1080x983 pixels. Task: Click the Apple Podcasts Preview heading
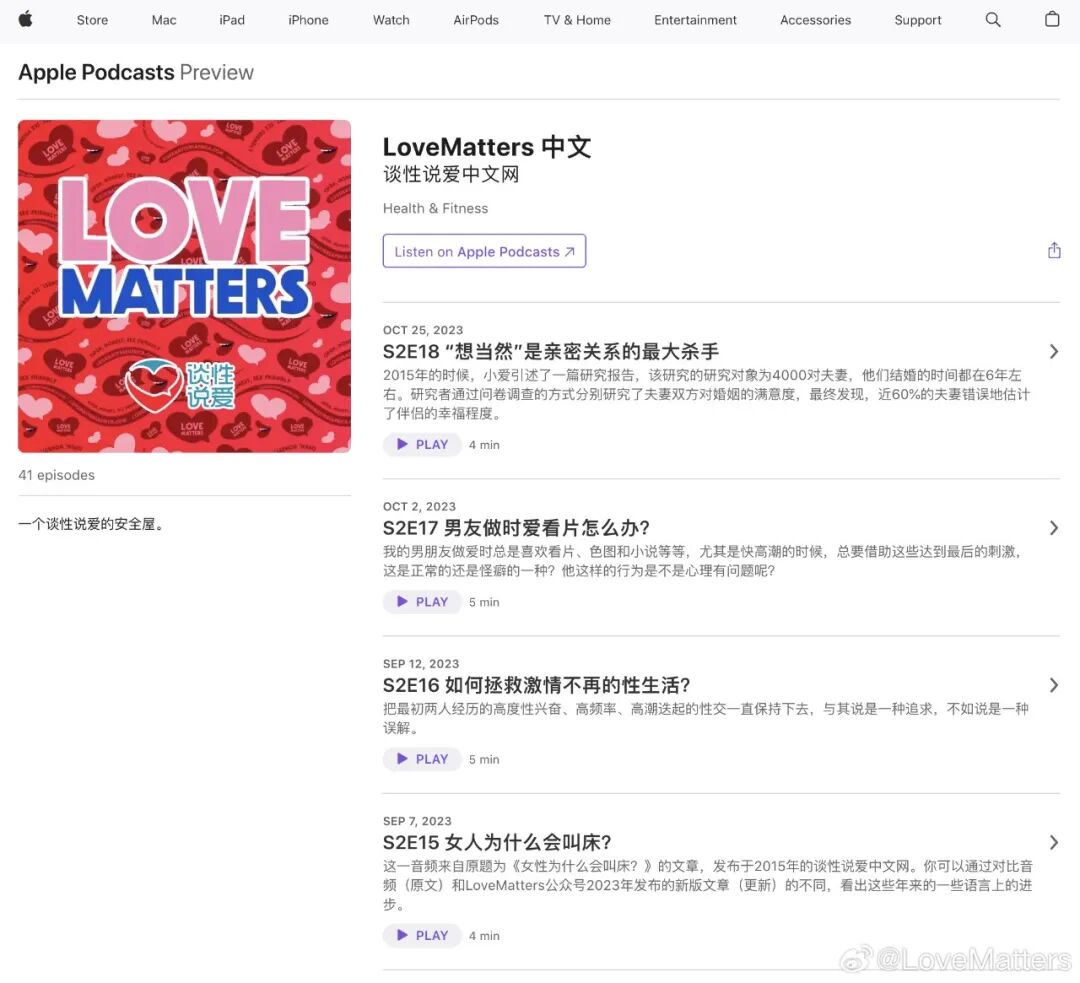[x=136, y=72]
